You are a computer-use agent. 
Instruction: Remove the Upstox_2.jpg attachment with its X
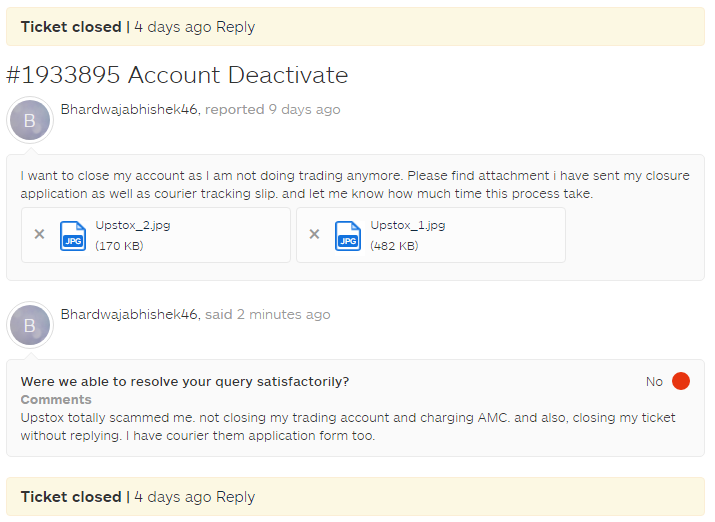[40, 234]
